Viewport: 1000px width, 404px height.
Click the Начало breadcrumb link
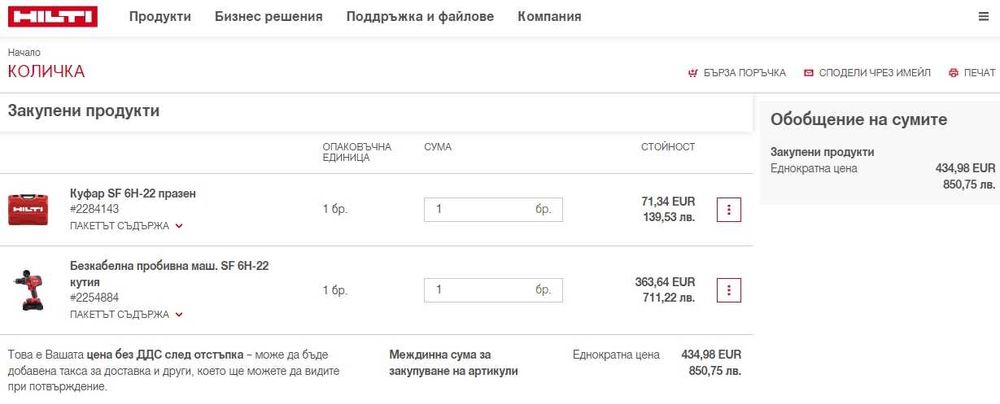pos(24,52)
